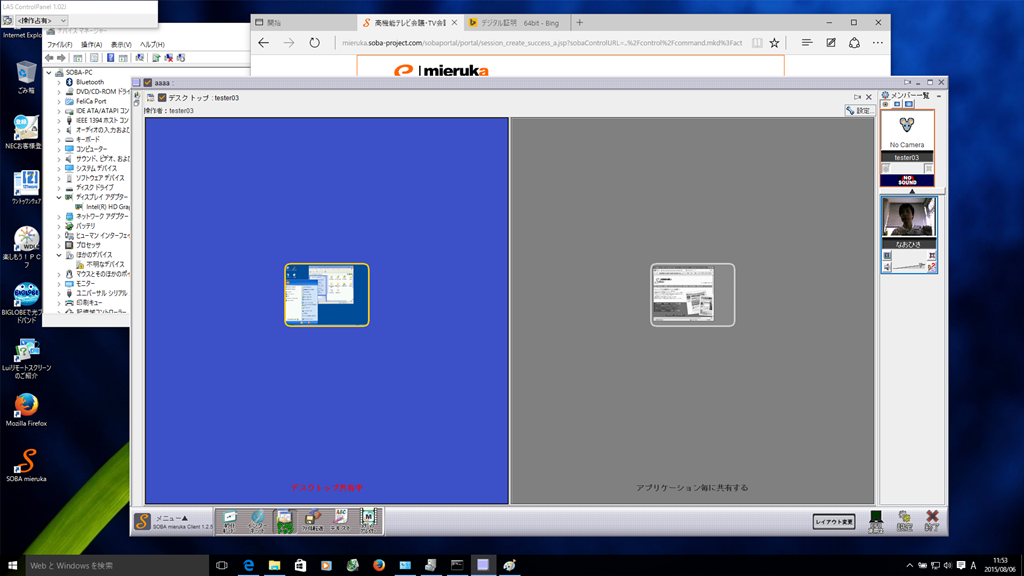This screenshot has height=576, width=1024.
Task: Click the NO SOUND indicator under tester03
Action: pyautogui.click(x=907, y=180)
